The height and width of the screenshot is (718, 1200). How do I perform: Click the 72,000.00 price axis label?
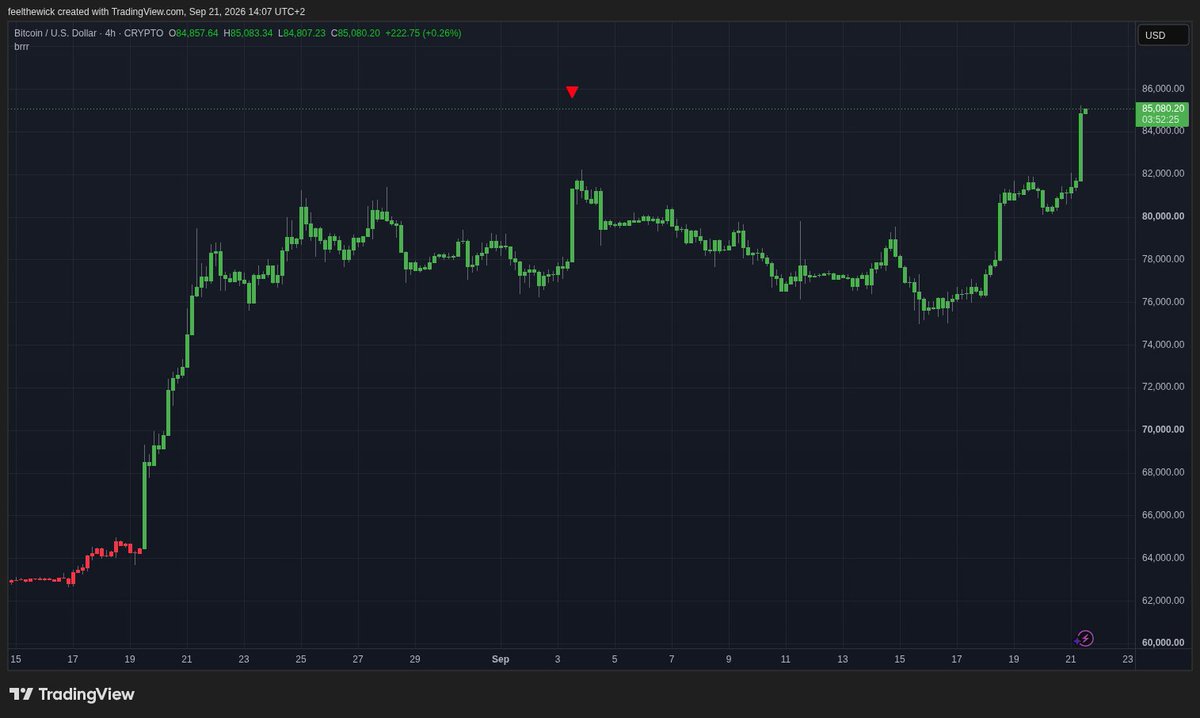coord(1163,386)
